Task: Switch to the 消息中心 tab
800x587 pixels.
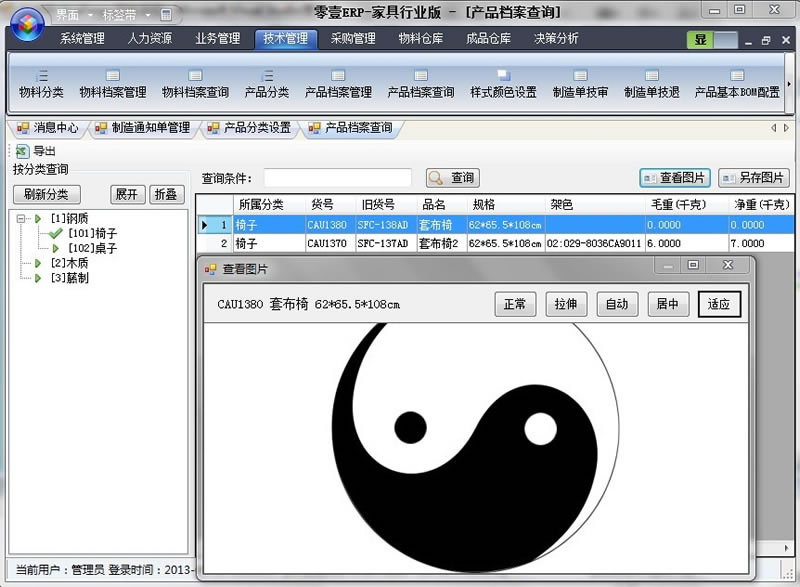Action: coord(48,128)
